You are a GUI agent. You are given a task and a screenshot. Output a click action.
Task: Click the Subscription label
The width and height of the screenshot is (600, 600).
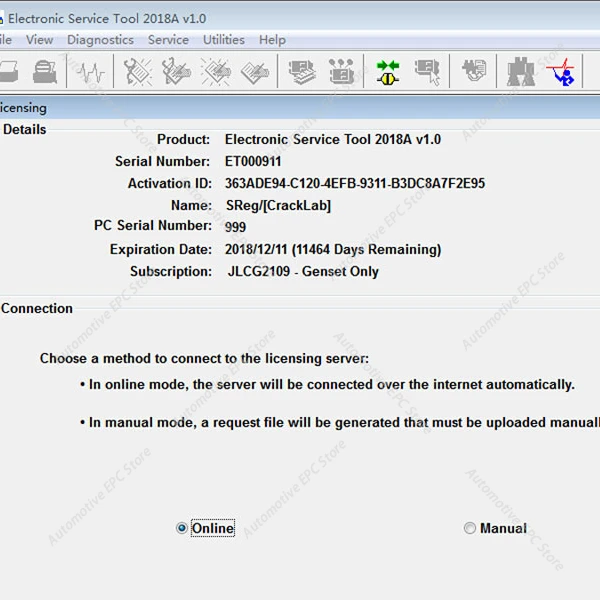point(171,271)
